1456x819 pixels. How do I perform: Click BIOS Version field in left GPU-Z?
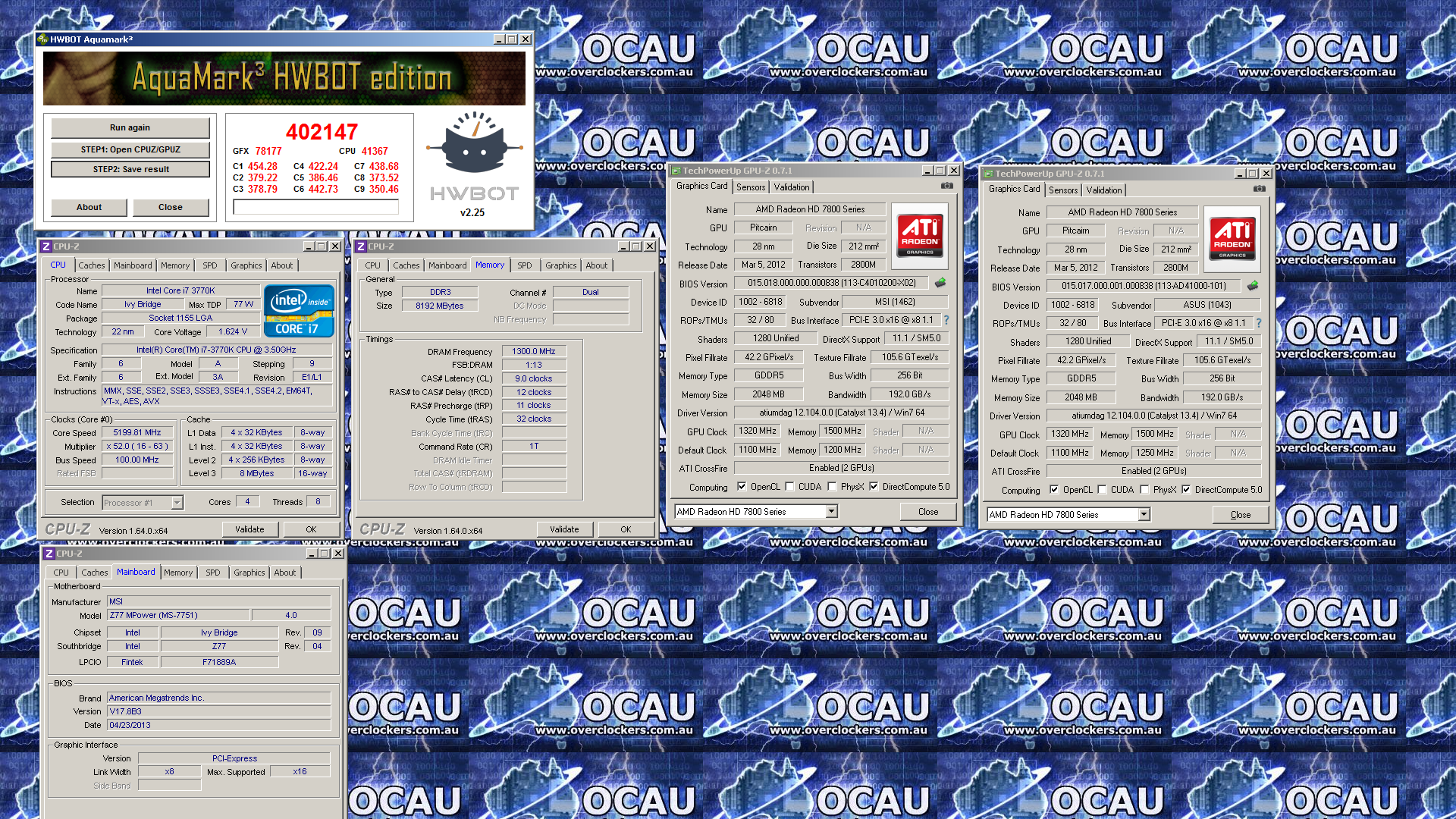[832, 283]
